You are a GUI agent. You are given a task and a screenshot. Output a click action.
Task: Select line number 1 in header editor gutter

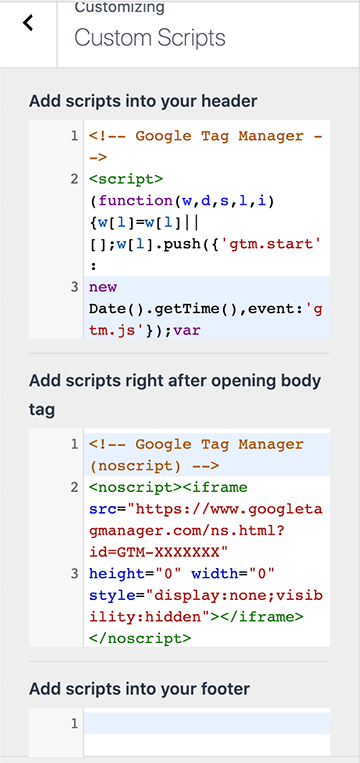(74, 136)
